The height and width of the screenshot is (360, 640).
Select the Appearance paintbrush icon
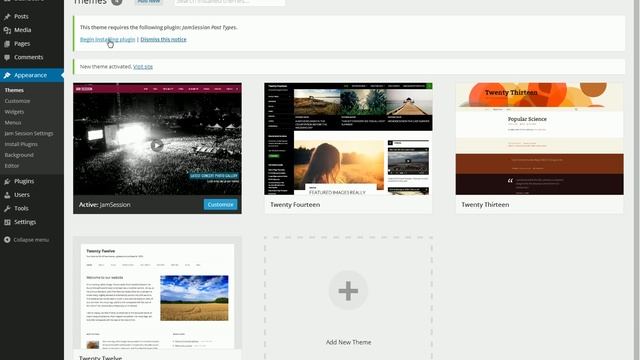(x=7, y=76)
